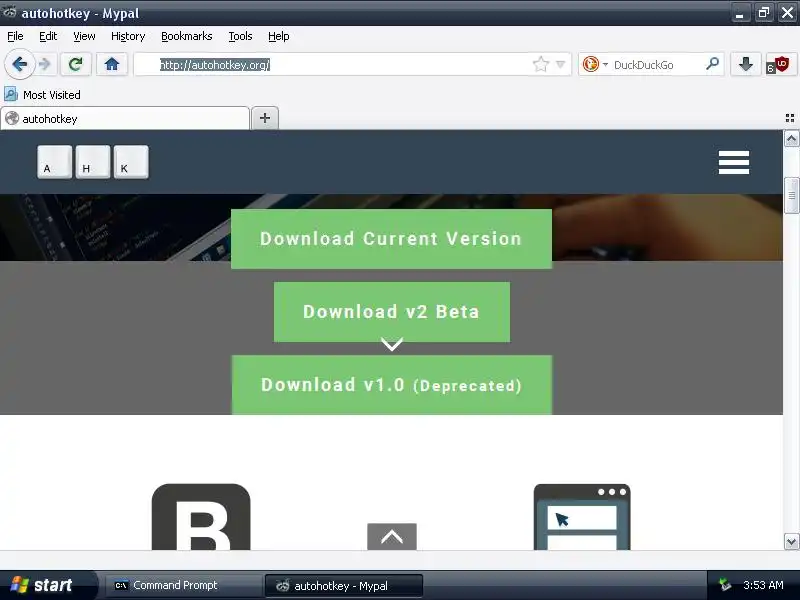800x600 pixels.
Task: Click Download Current Version button
Action: [391, 239]
